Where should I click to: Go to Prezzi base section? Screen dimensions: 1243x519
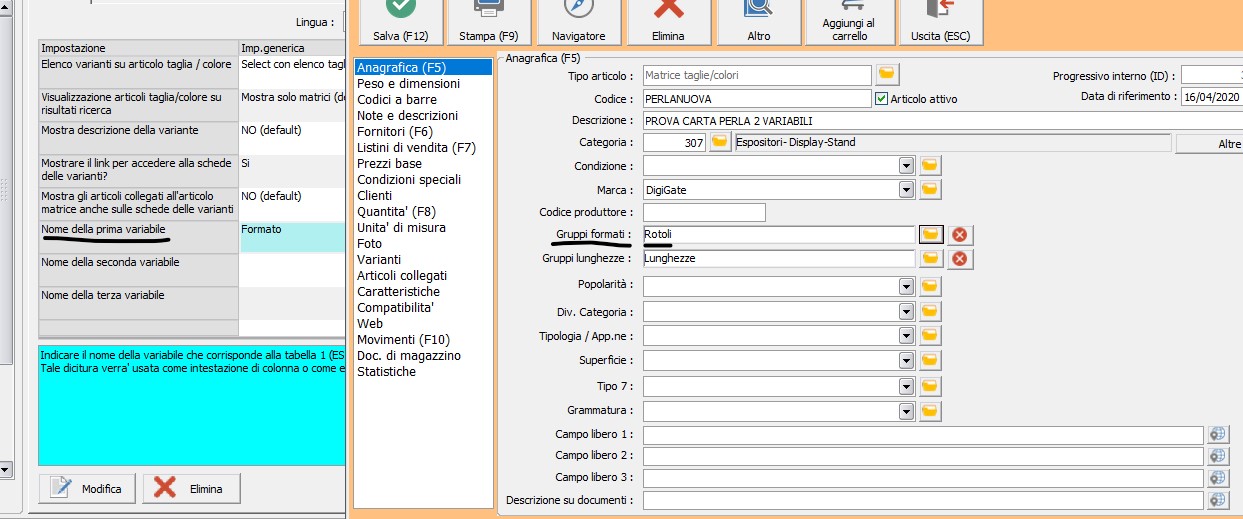pos(389,164)
